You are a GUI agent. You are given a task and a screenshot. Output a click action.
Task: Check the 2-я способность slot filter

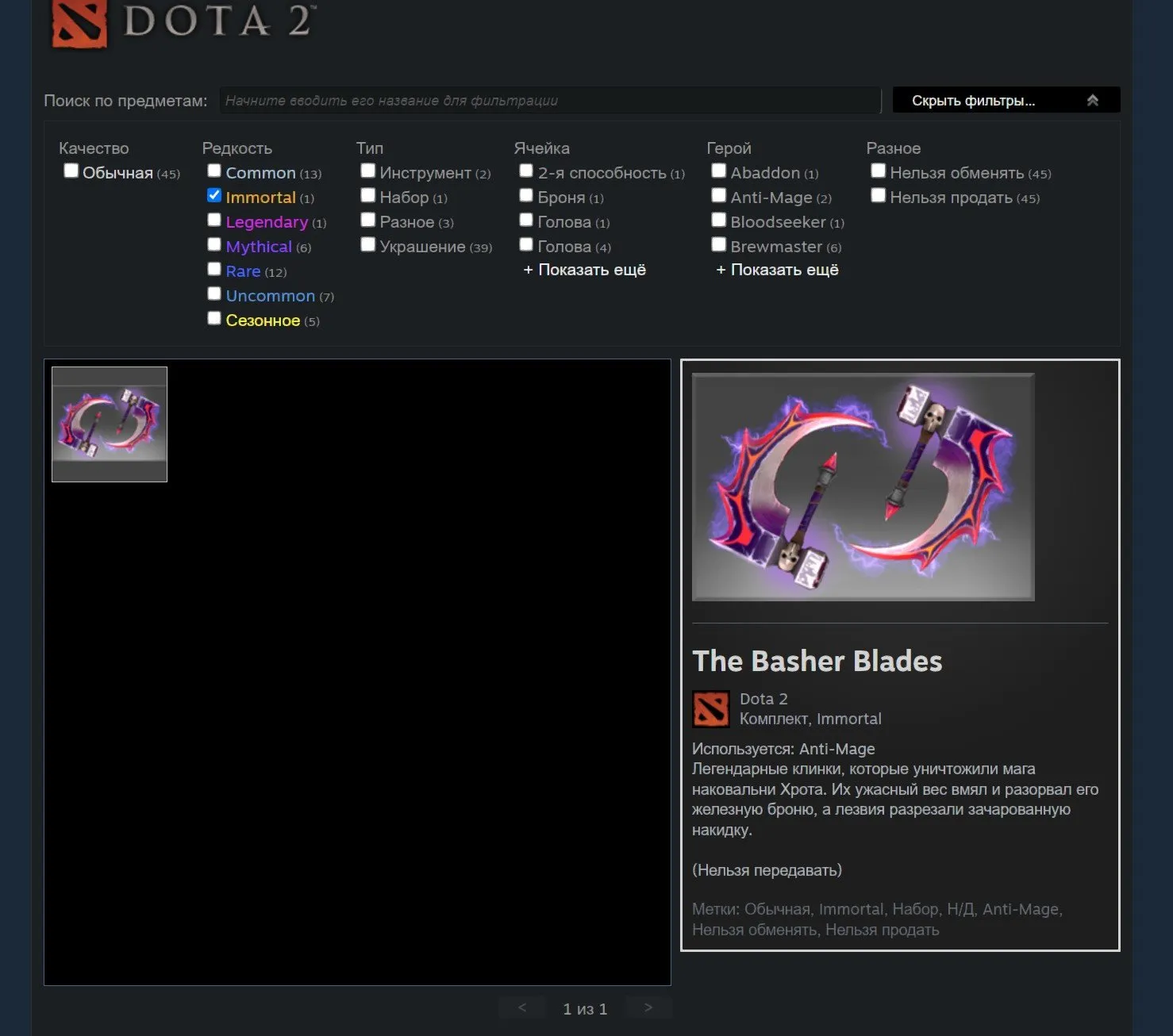click(x=526, y=171)
